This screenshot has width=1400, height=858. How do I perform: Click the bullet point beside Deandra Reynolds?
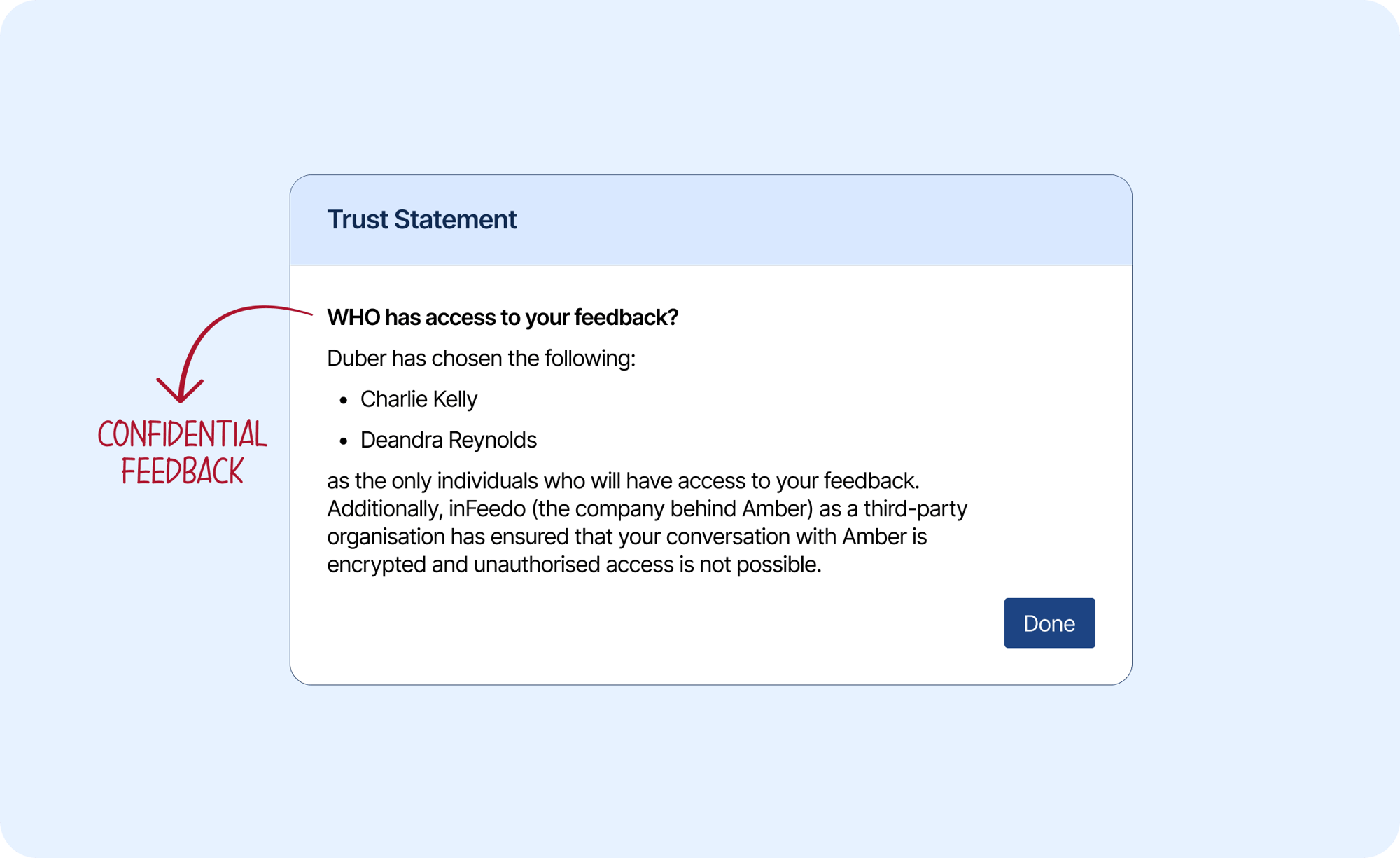[x=342, y=441]
